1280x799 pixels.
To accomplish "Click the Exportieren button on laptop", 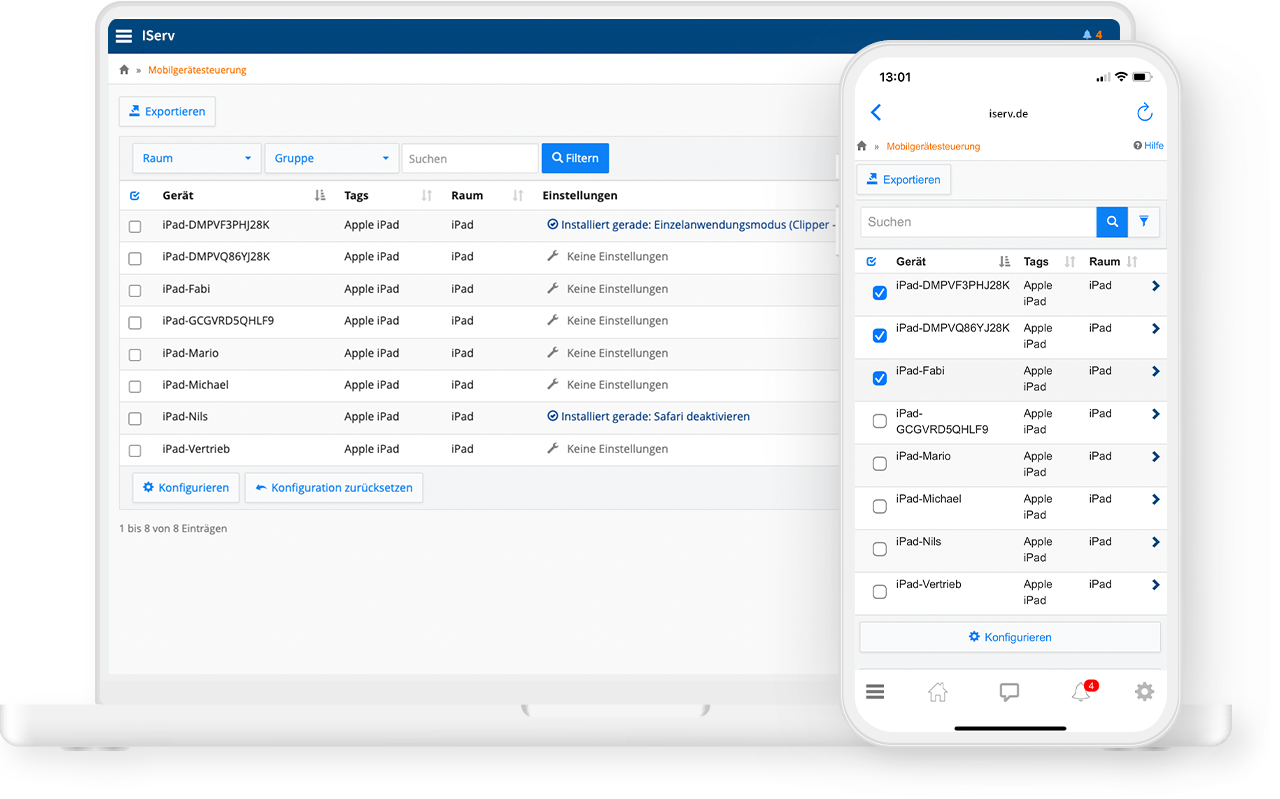I will pos(167,111).
